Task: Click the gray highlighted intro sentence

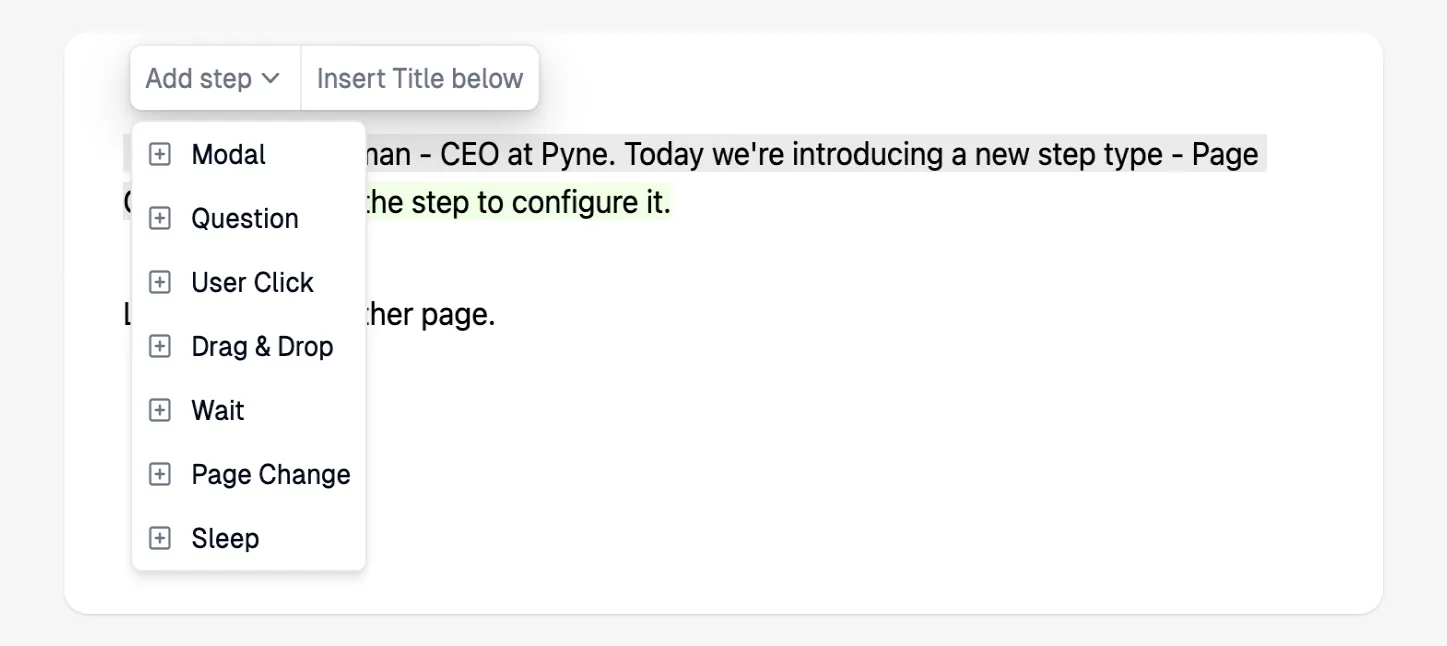Action: click(x=800, y=154)
